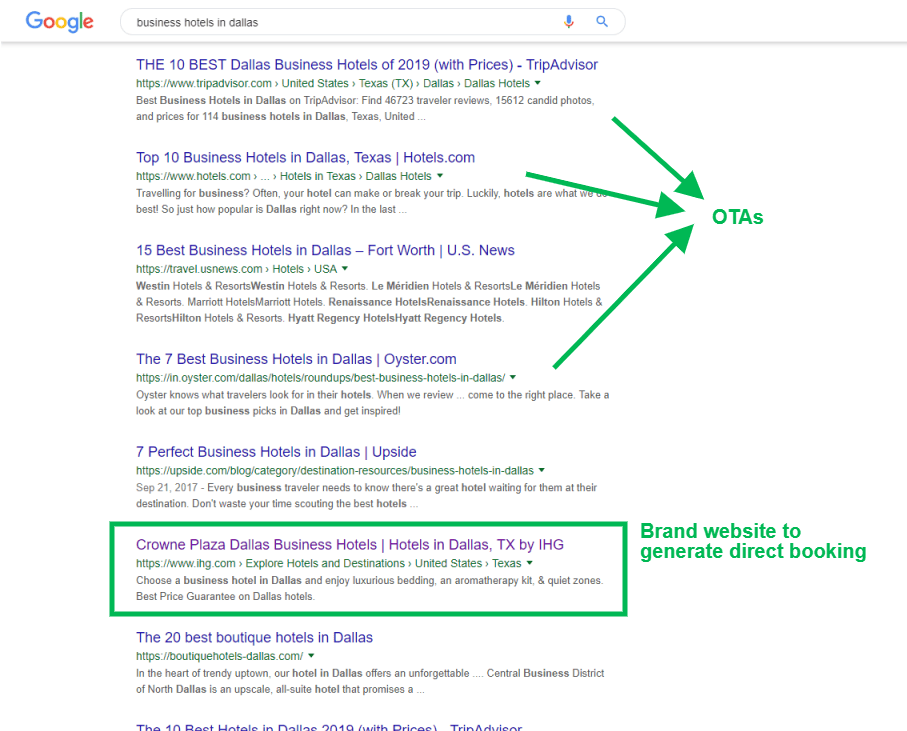907x731 pixels.
Task: Click the microphone voice search icon
Action: point(569,22)
